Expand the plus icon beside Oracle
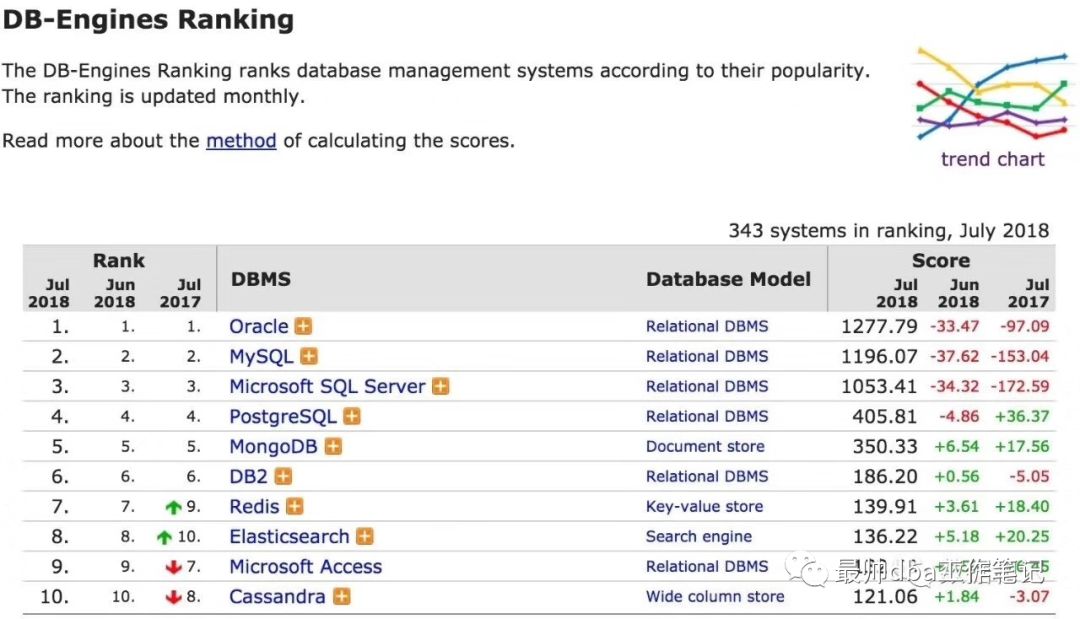Viewport: 1080px width, 619px height. (x=303, y=327)
